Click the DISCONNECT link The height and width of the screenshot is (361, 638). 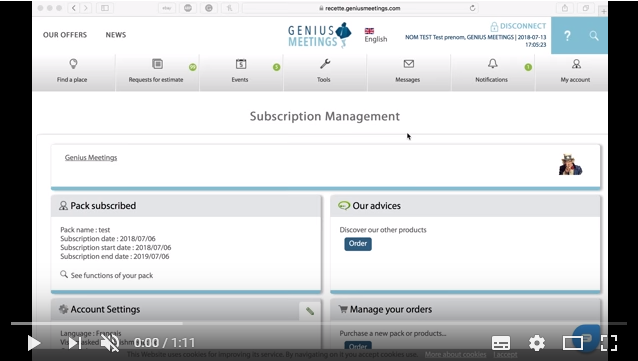click(518, 26)
